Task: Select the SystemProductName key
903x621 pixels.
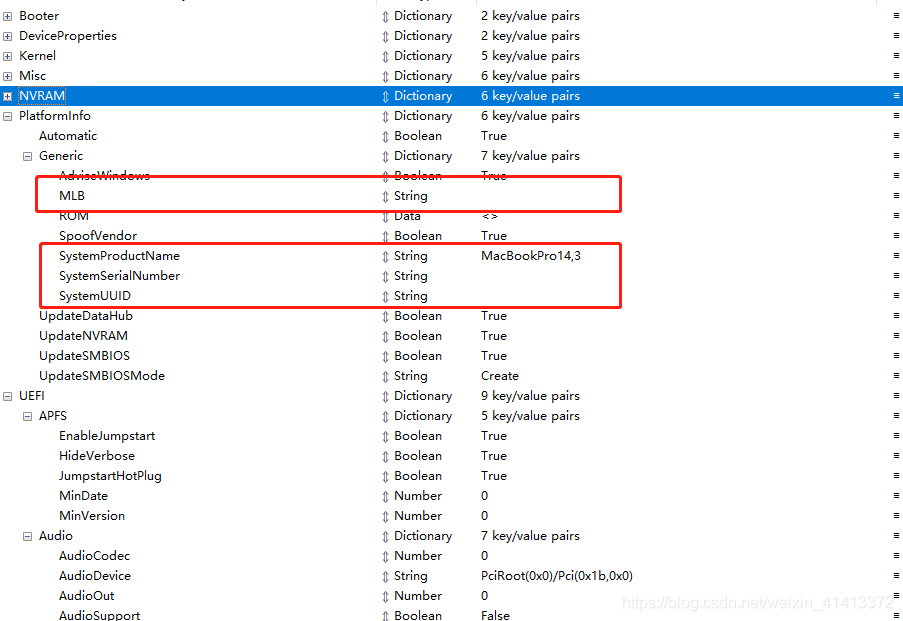Action: click(x=119, y=256)
